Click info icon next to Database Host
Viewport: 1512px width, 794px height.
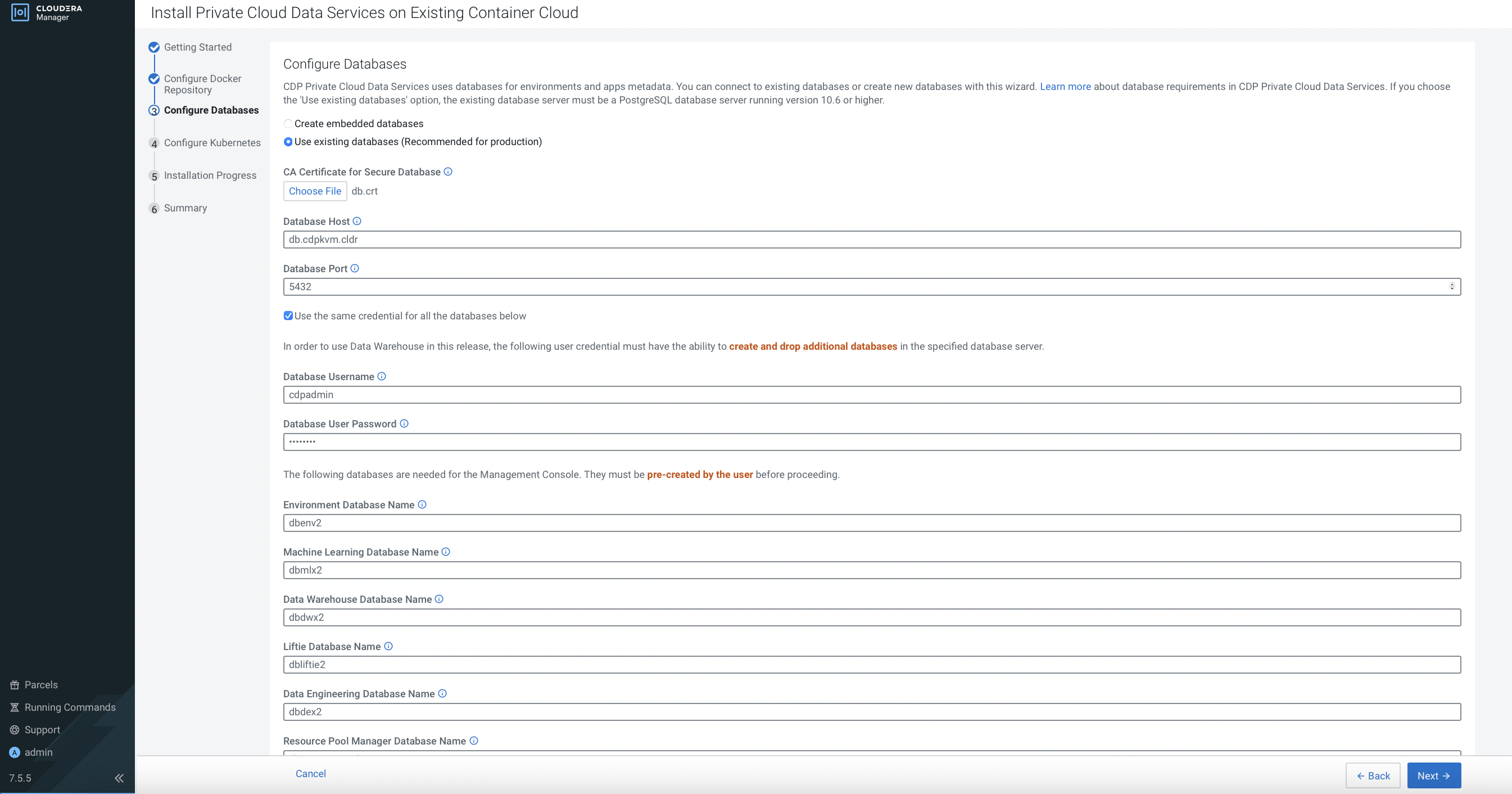coord(357,221)
